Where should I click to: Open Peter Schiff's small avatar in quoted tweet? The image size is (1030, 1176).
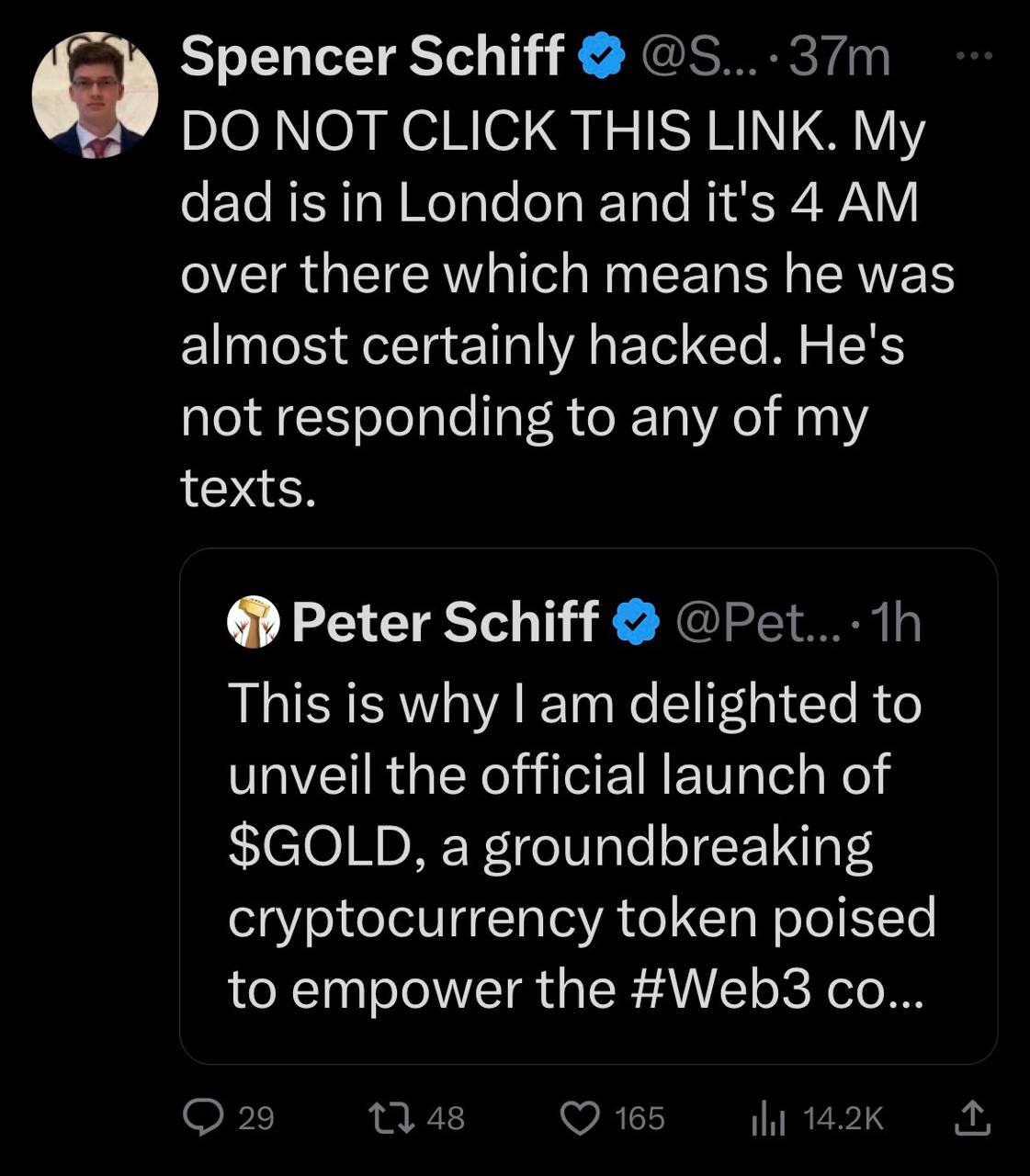click(253, 622)
